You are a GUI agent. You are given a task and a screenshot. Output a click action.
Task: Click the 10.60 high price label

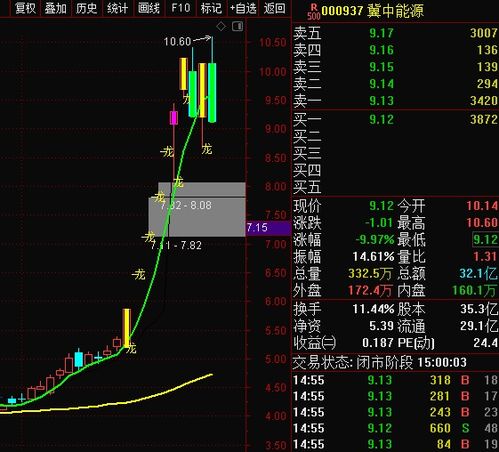pyautogui.click(x=177, y=42)
